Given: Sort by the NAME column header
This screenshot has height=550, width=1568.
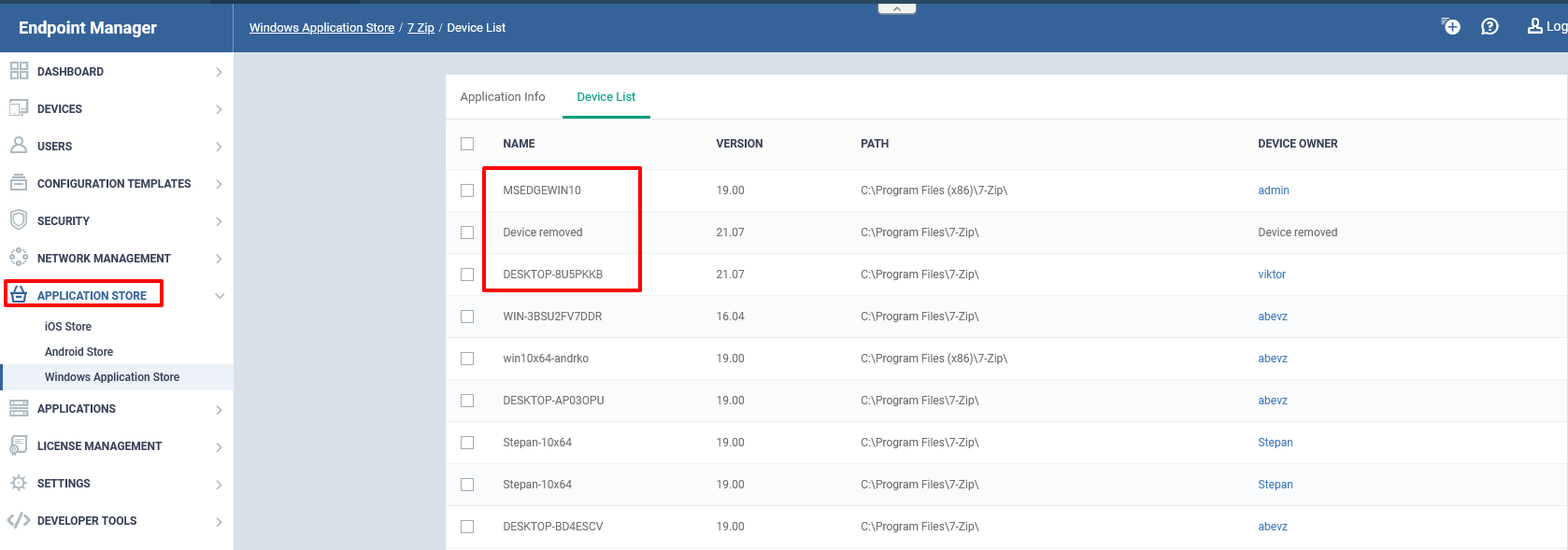Looking at the screenshot, I should (519, 144).
